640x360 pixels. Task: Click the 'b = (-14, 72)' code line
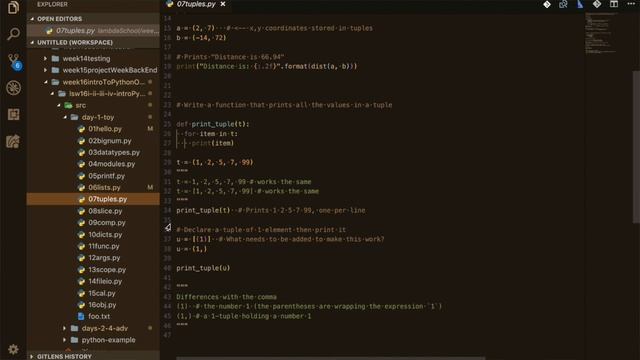coord(201,38)
